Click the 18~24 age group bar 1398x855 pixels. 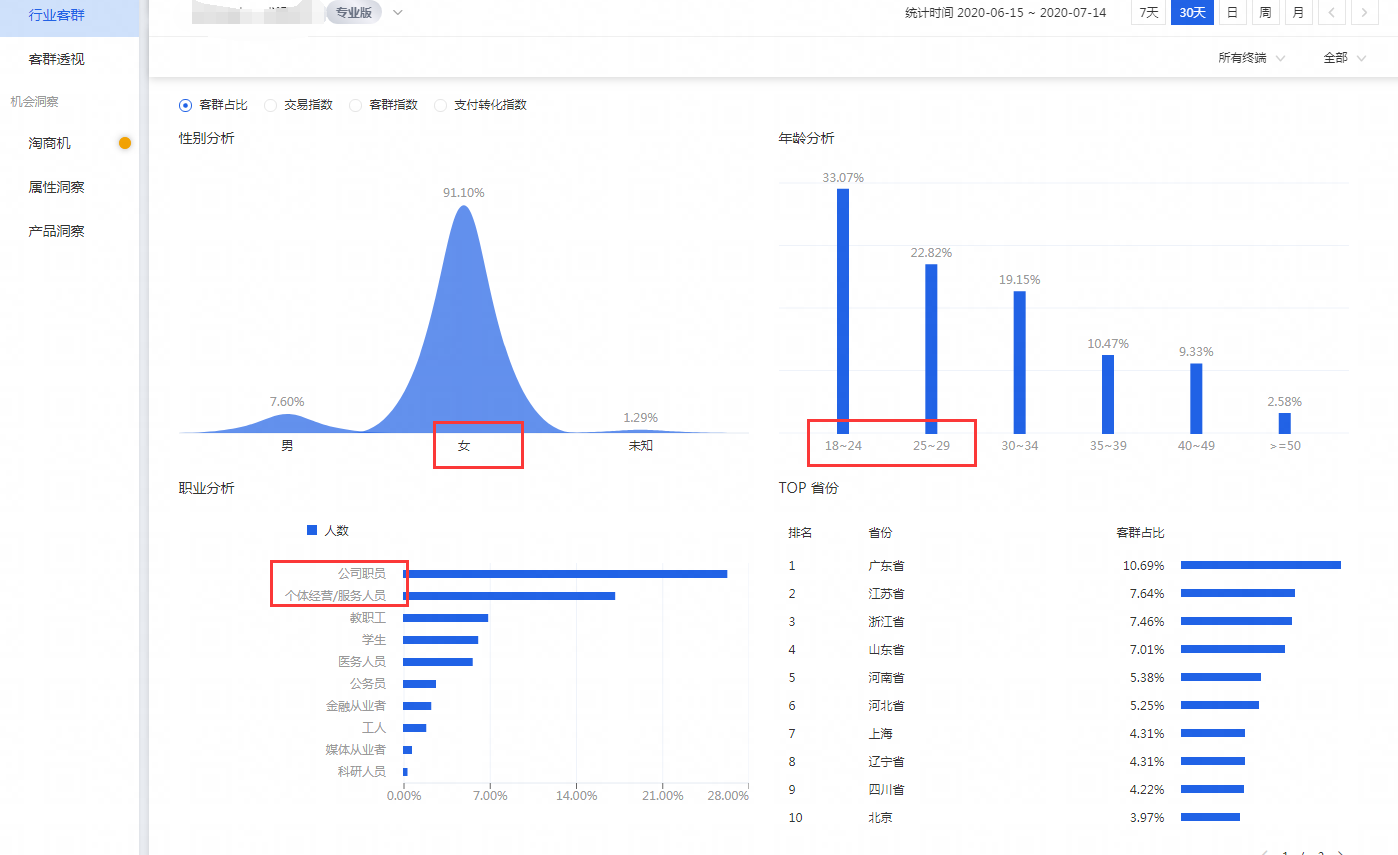click(x=843, y=310)
